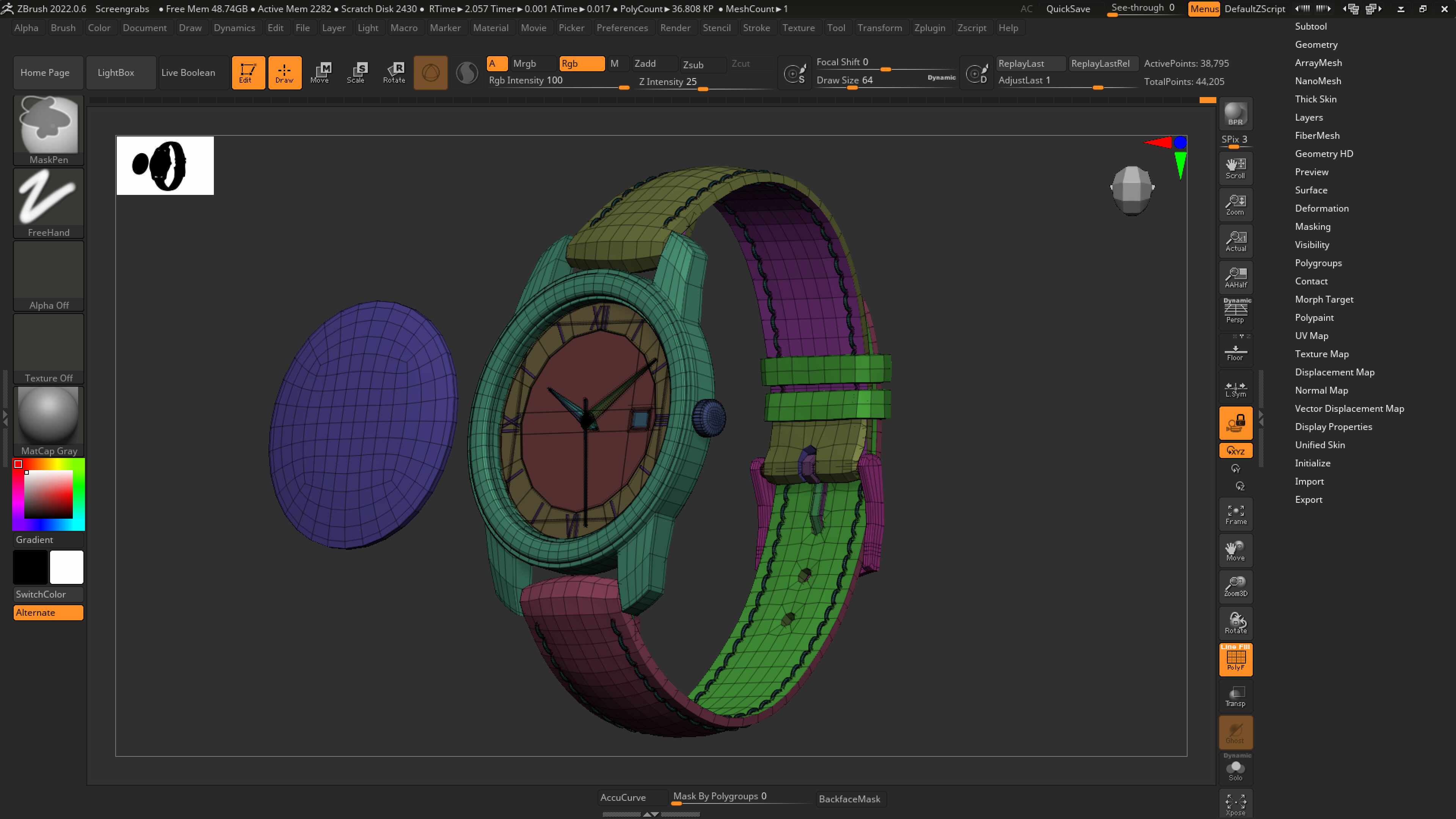Open the Preferences menu

pos(622,28)
